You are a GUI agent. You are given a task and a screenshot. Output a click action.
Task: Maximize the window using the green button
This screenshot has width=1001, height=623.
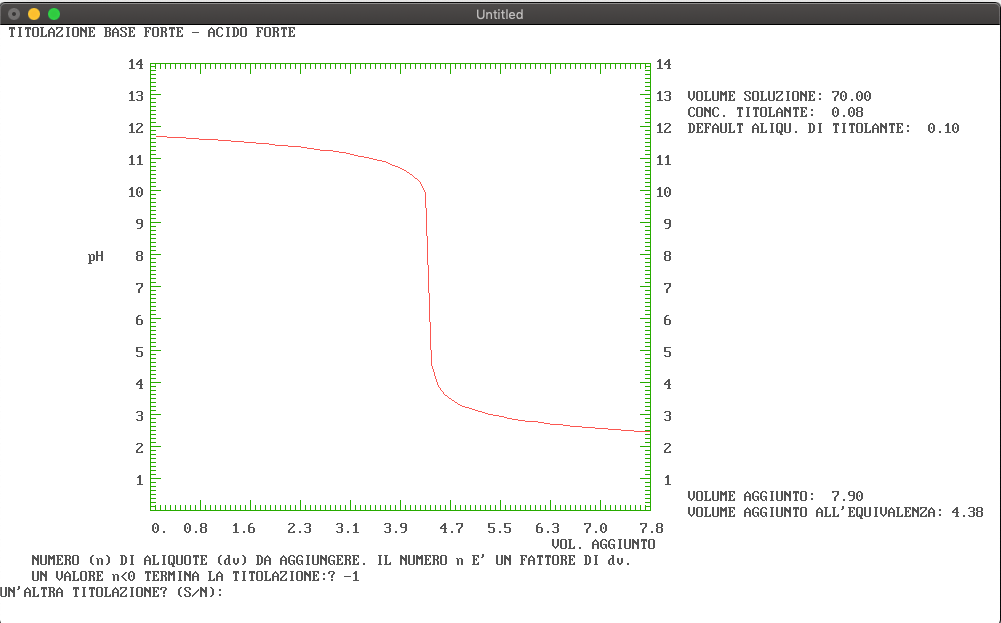54,14
